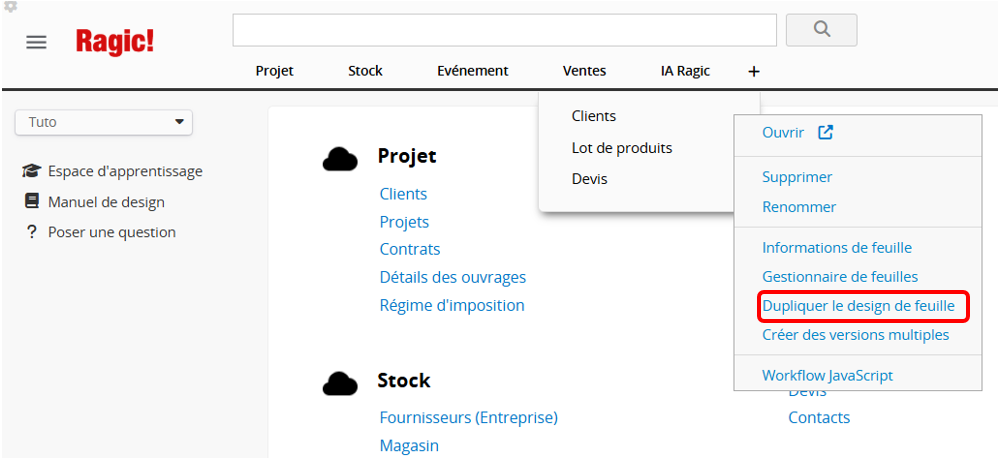Choose Supprimer from the context menu

[x=797, y=177]
